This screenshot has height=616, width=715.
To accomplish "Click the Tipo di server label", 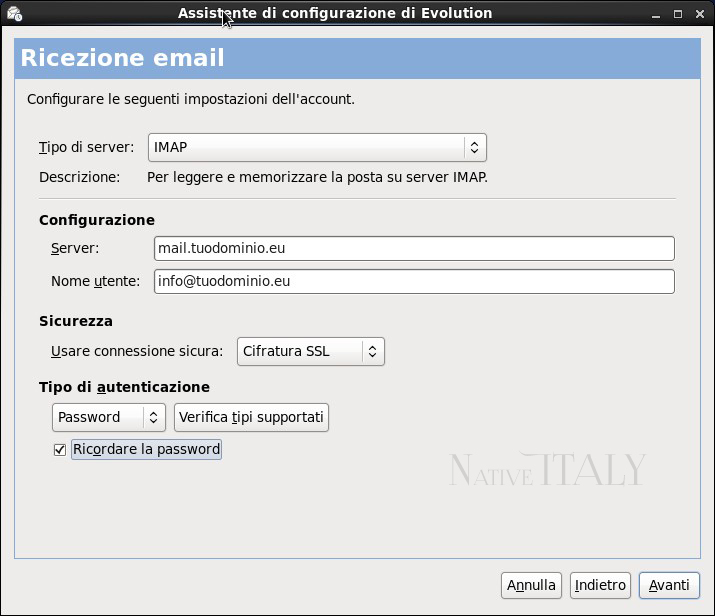I will (87, 148).
